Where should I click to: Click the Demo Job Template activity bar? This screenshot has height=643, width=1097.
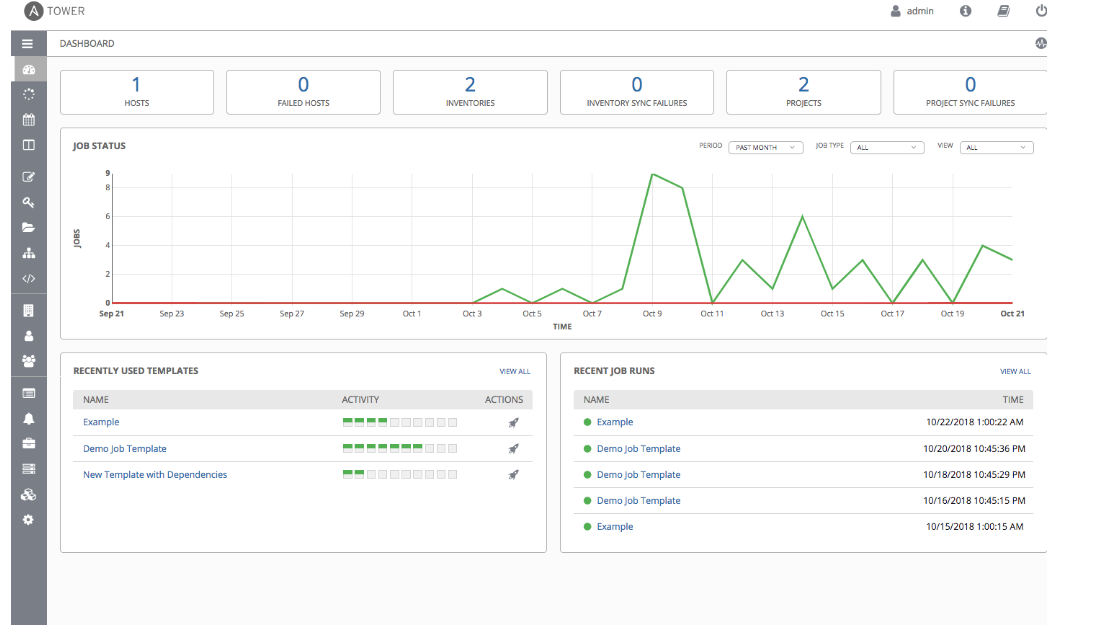399,448
